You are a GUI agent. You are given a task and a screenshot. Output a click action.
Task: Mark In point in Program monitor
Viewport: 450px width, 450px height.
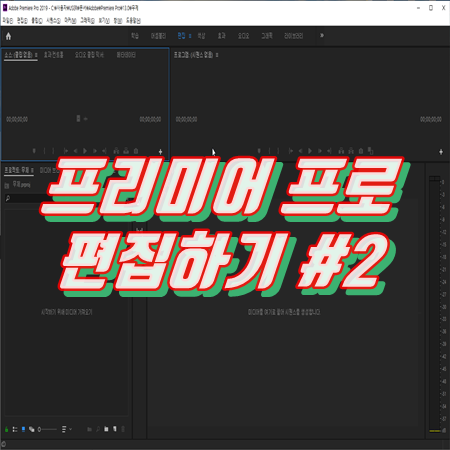(x=269, y=151)
